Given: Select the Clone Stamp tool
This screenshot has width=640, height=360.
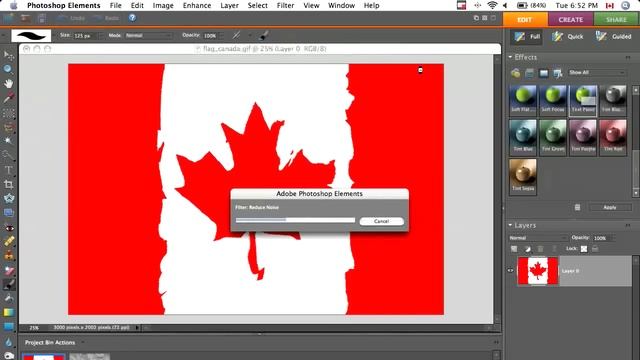Looking at the screenshot, I should tap(8, 256).
